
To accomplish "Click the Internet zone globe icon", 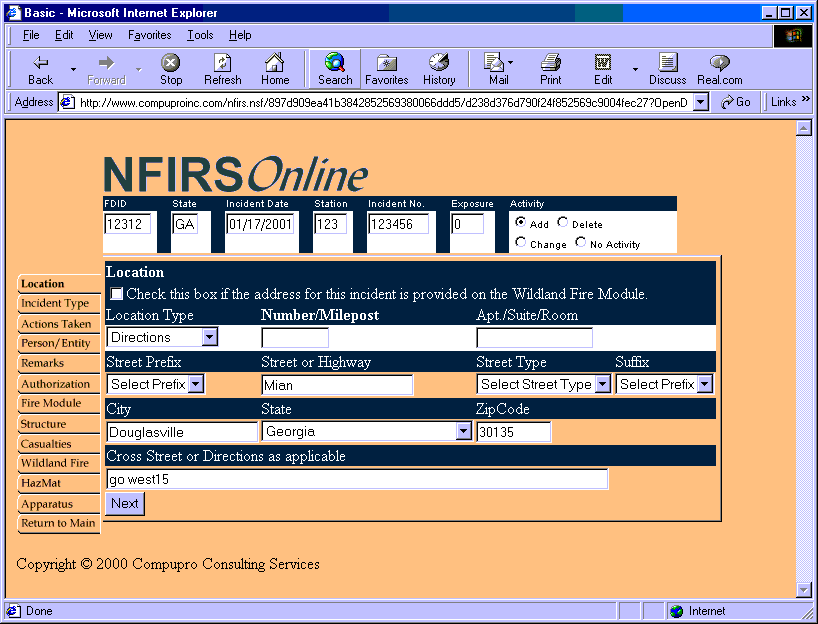I will [677, 611].
